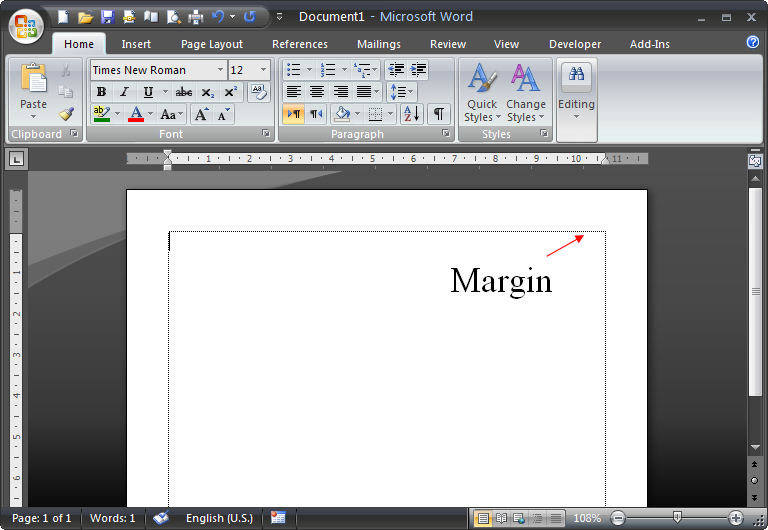Switch to the Developer tab
The width and height of the screenshot is (768, 530).
click(575, 44)
